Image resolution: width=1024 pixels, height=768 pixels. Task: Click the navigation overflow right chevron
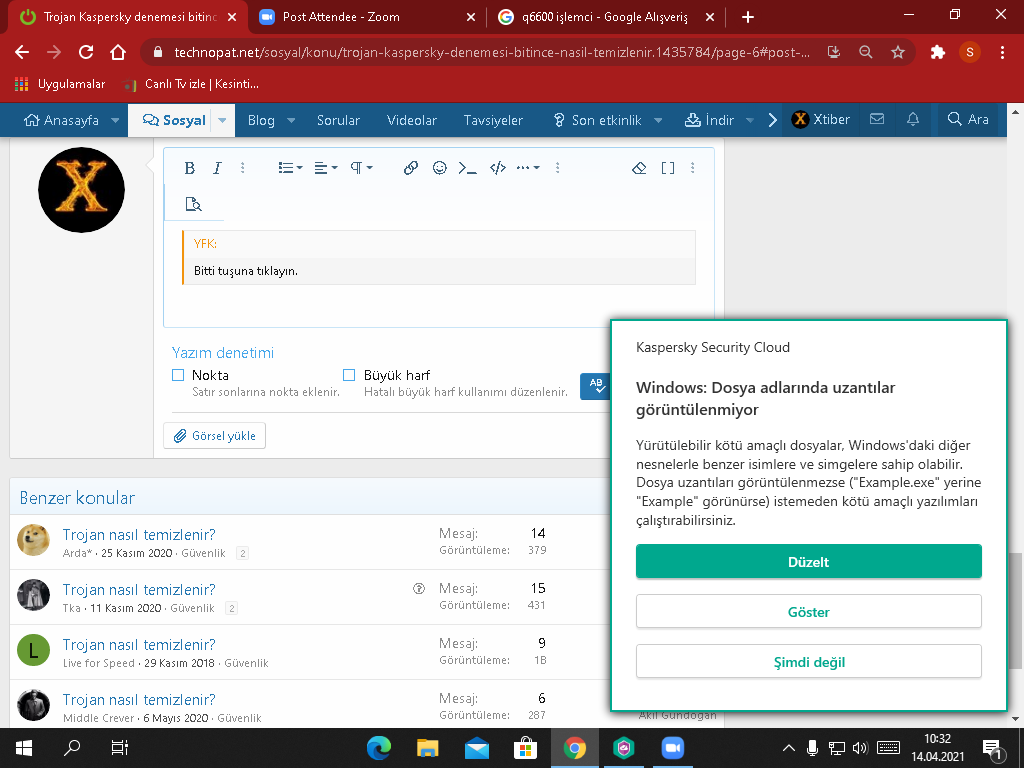tap(773, 120)
